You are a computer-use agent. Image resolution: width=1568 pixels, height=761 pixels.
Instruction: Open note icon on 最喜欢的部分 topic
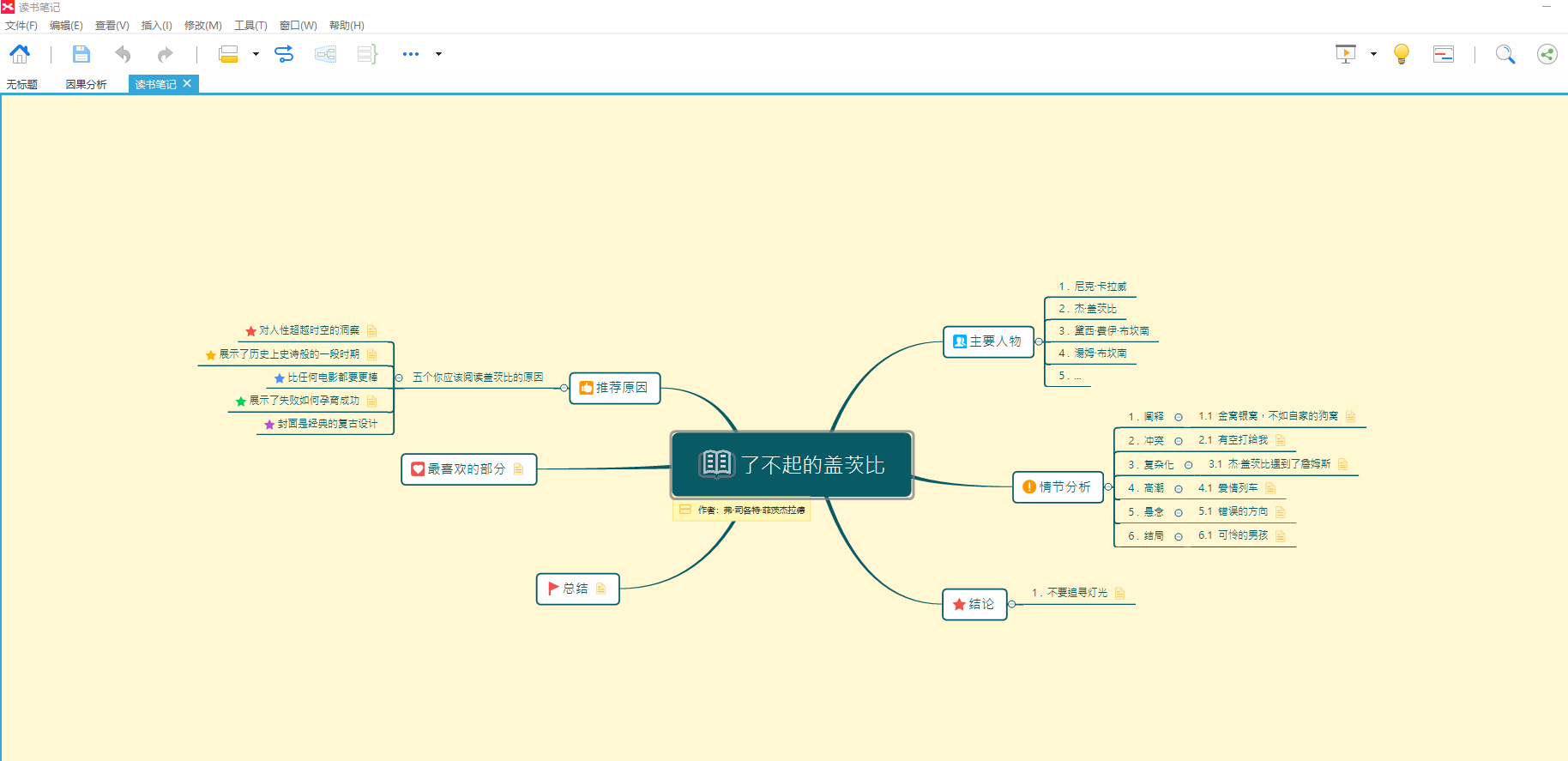pos(518,469)
